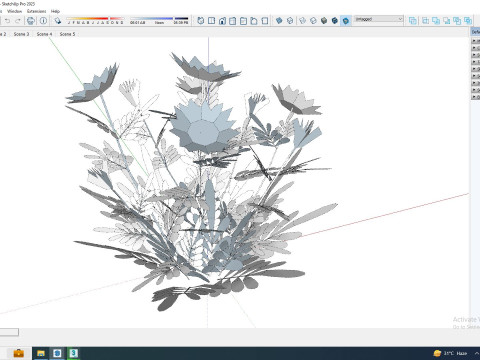This screenshot has height=360, width=480.
Task: Switch to the Front view
Action: coord(222,21)
